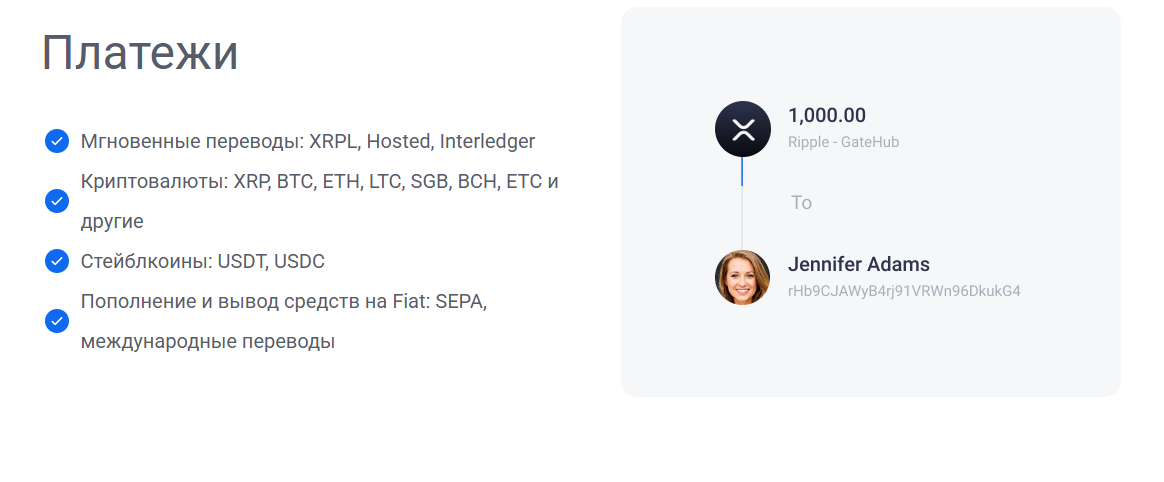The image size is (1164, 482).
Task: Click the checkmark beside Пополнение и вывод средств
Action: tap(57, 322)
